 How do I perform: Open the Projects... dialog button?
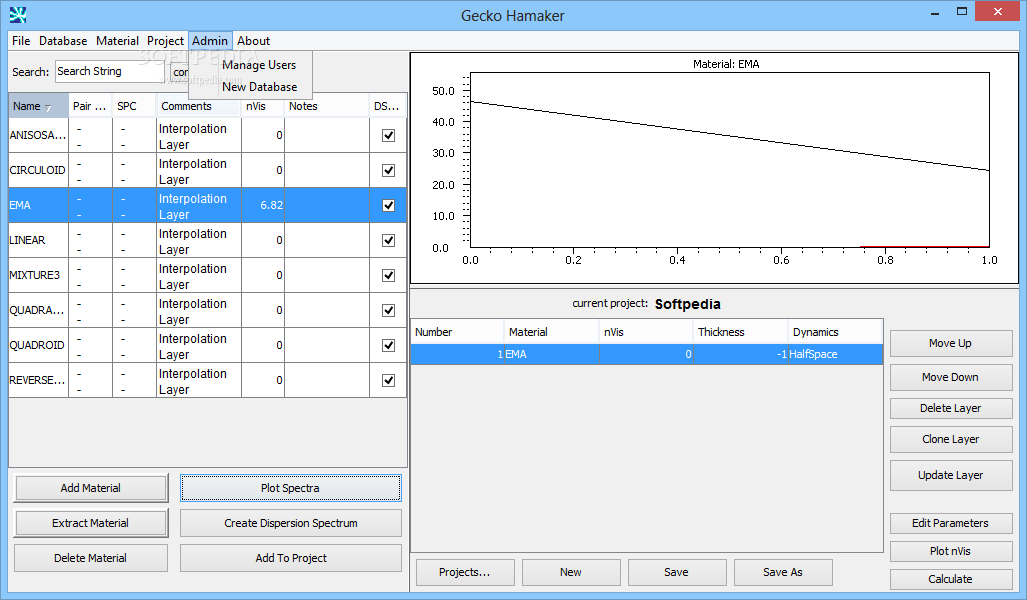(x=465, y=572)
